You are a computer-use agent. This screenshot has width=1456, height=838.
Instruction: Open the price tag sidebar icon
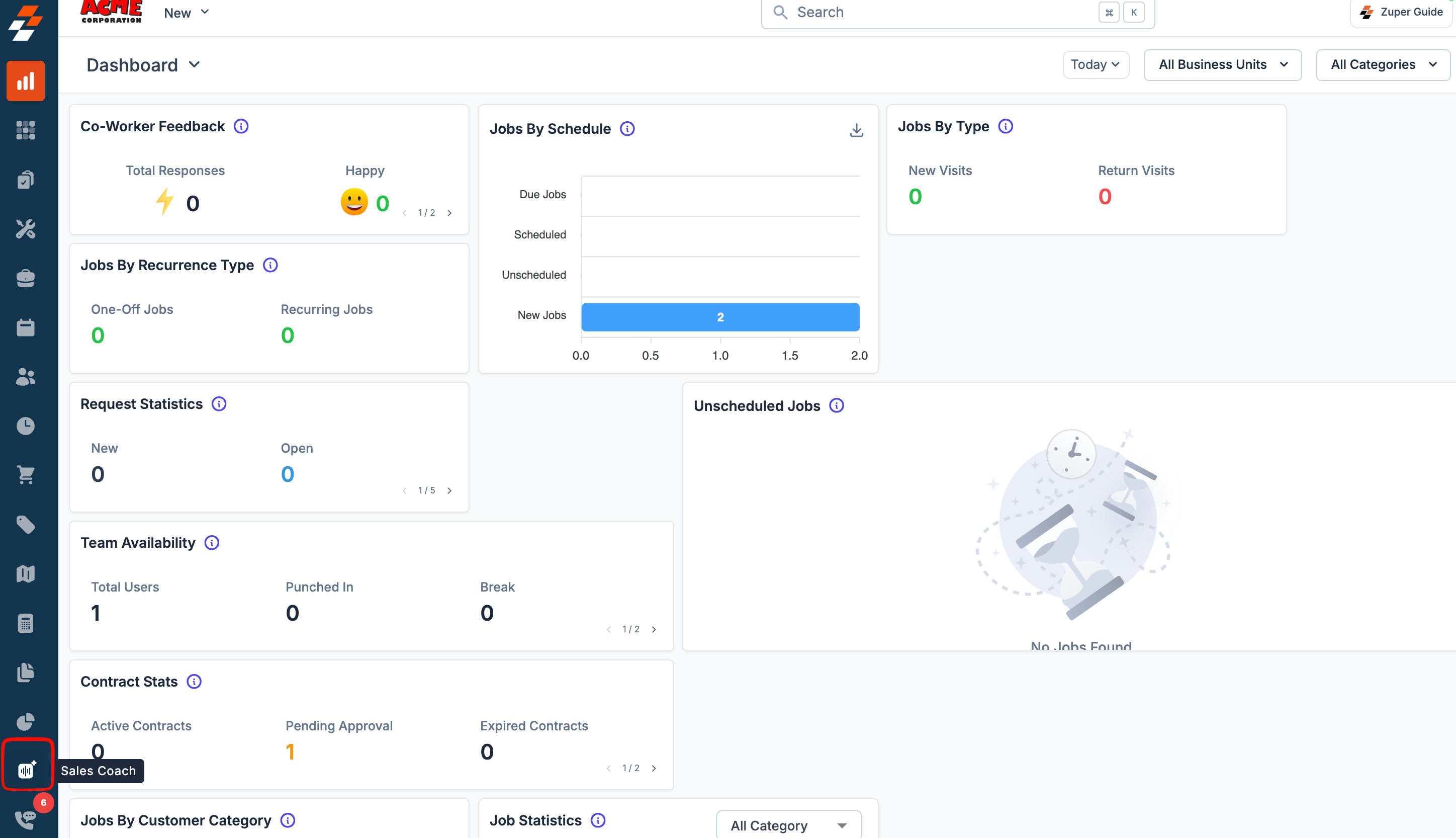tap(25, 524)
